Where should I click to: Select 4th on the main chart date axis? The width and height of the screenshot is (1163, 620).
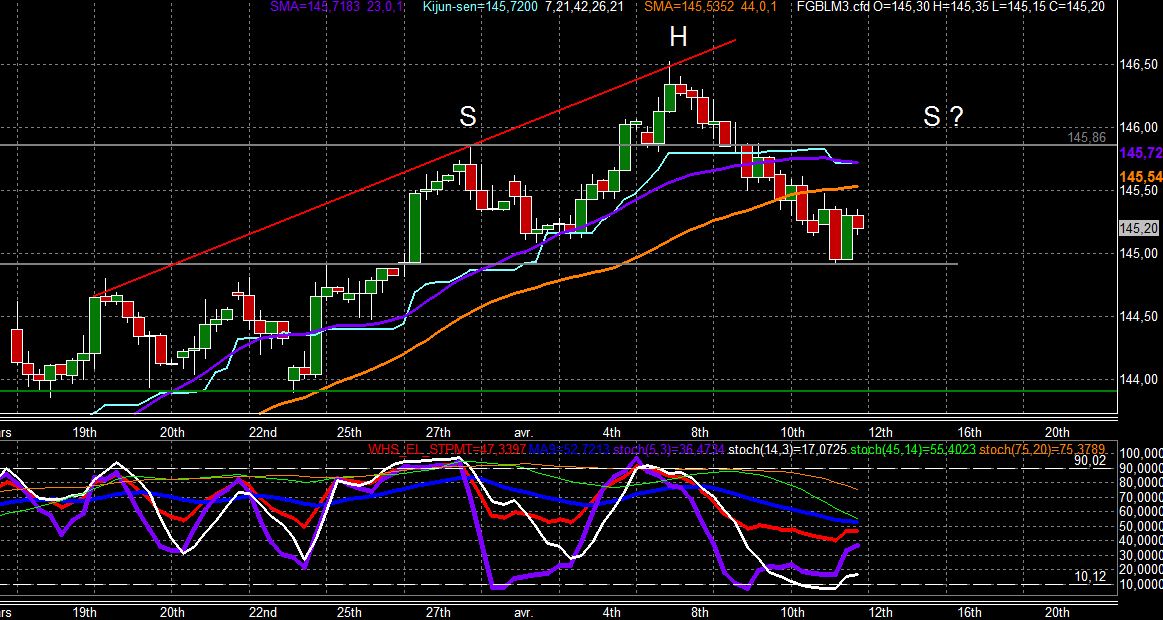click(x=612, y=432)
